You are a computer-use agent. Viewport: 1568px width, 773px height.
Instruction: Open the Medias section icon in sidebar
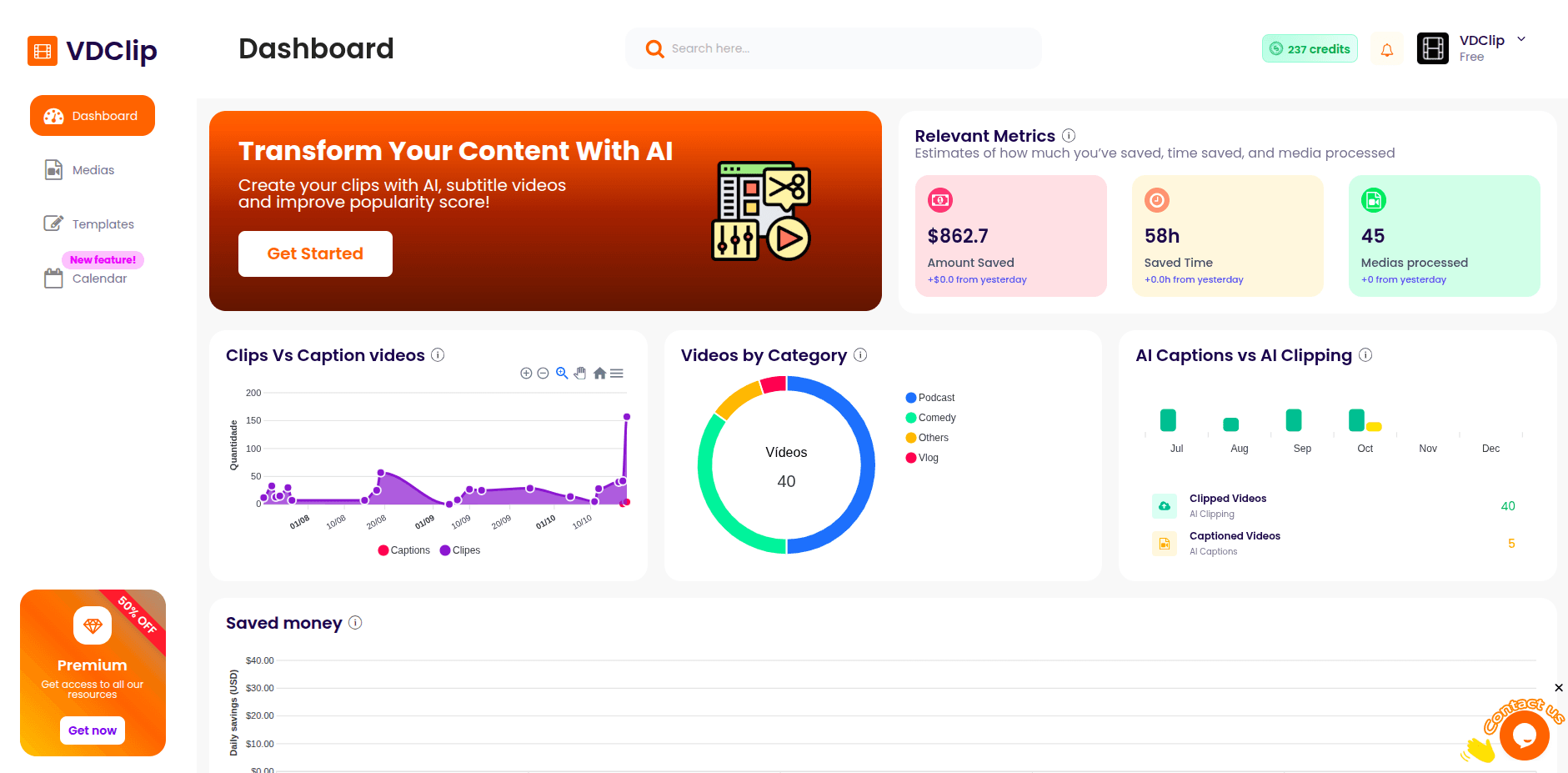53,169
